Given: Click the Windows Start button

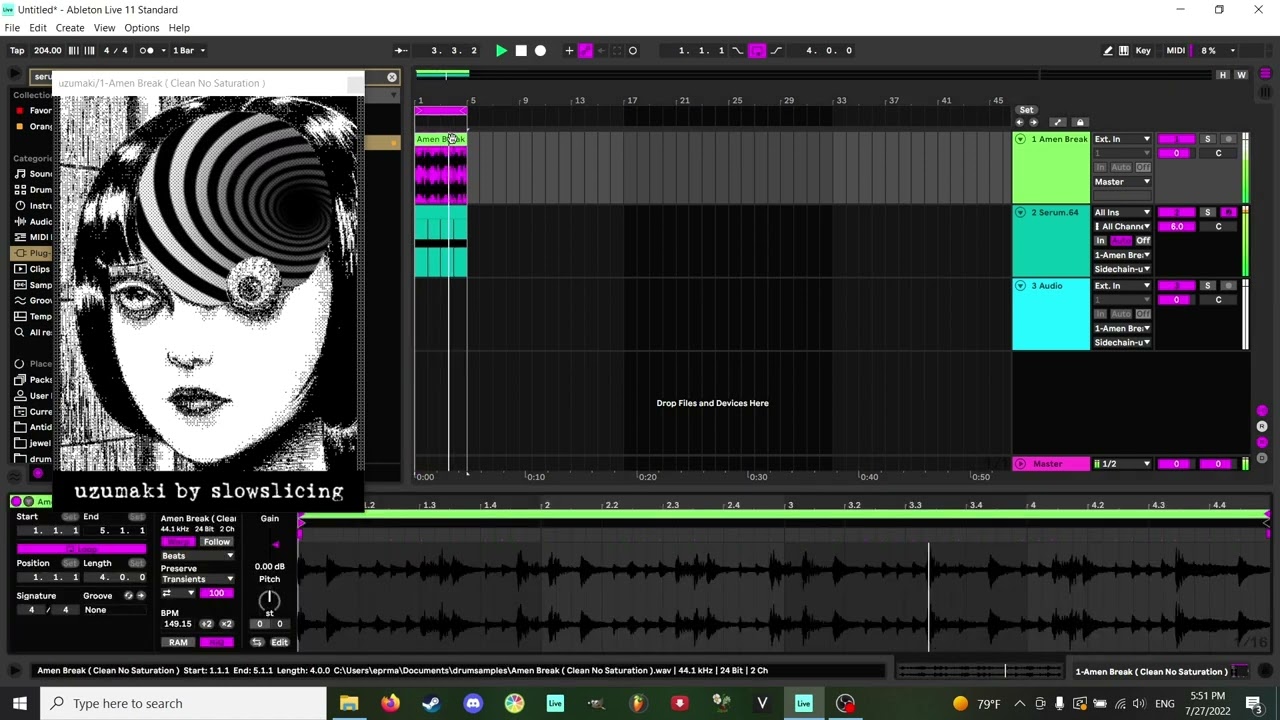Looking at the screenshot, I should 20,703.
